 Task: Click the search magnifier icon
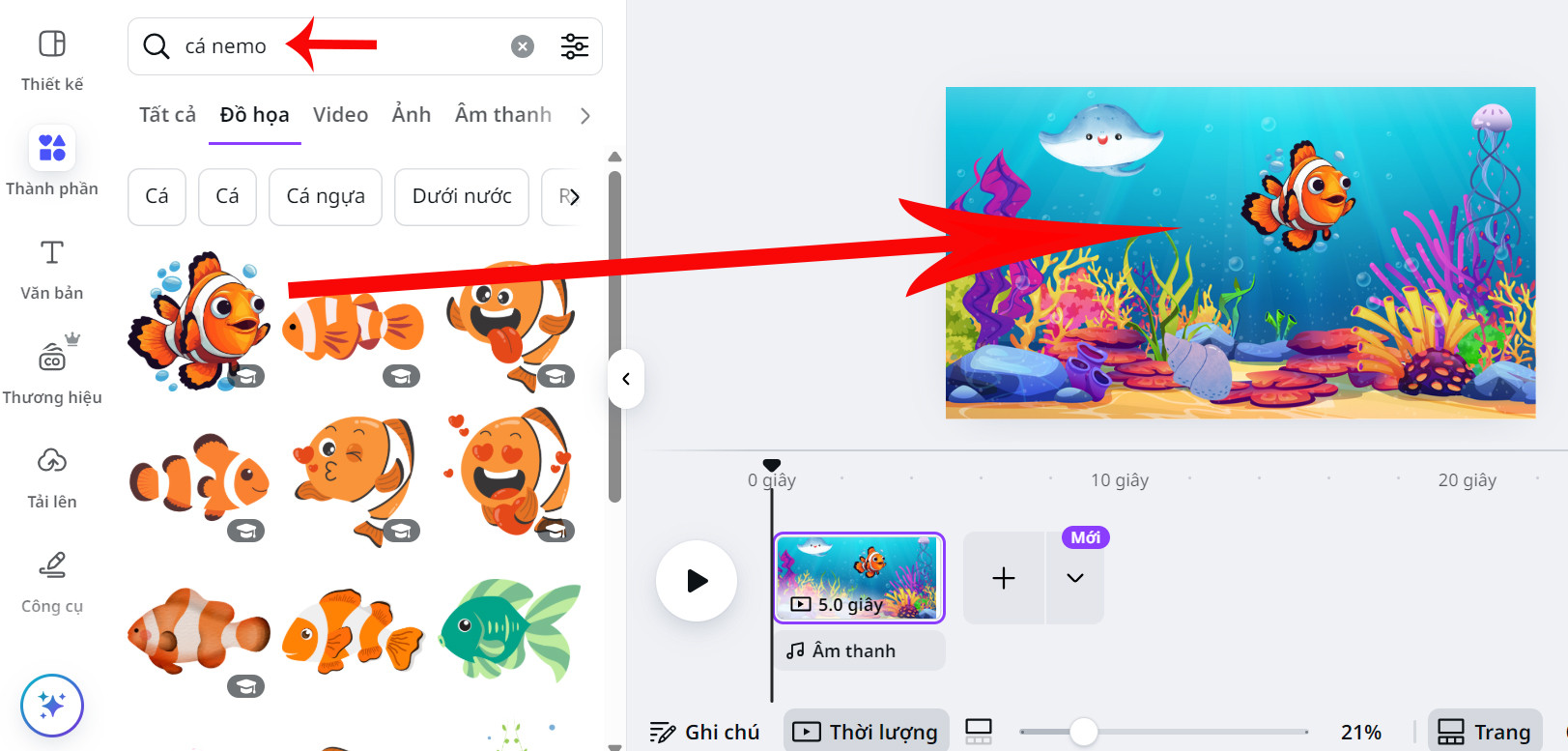point(157,45)
